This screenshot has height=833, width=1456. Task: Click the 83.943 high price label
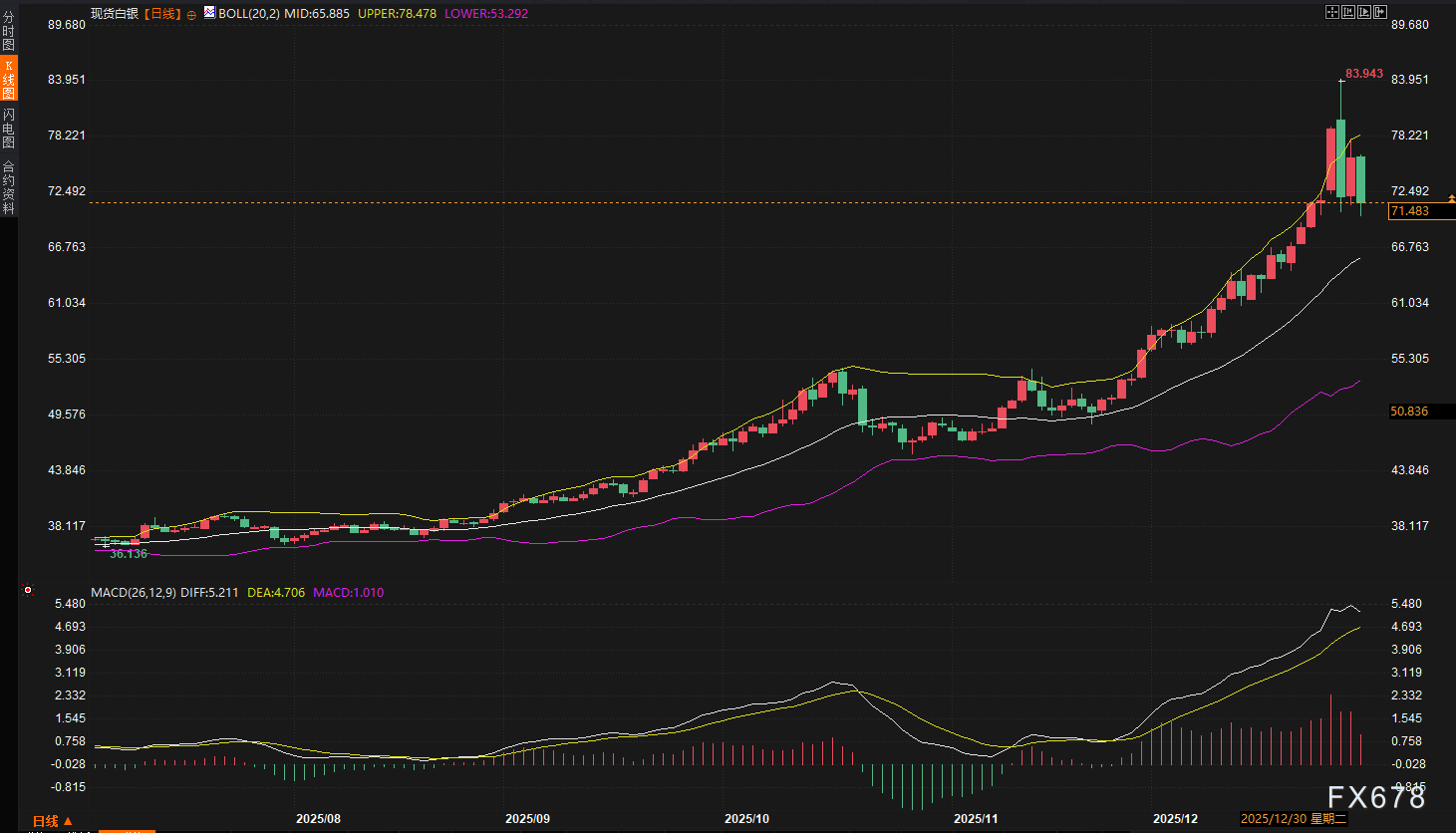pos(1364,74)
